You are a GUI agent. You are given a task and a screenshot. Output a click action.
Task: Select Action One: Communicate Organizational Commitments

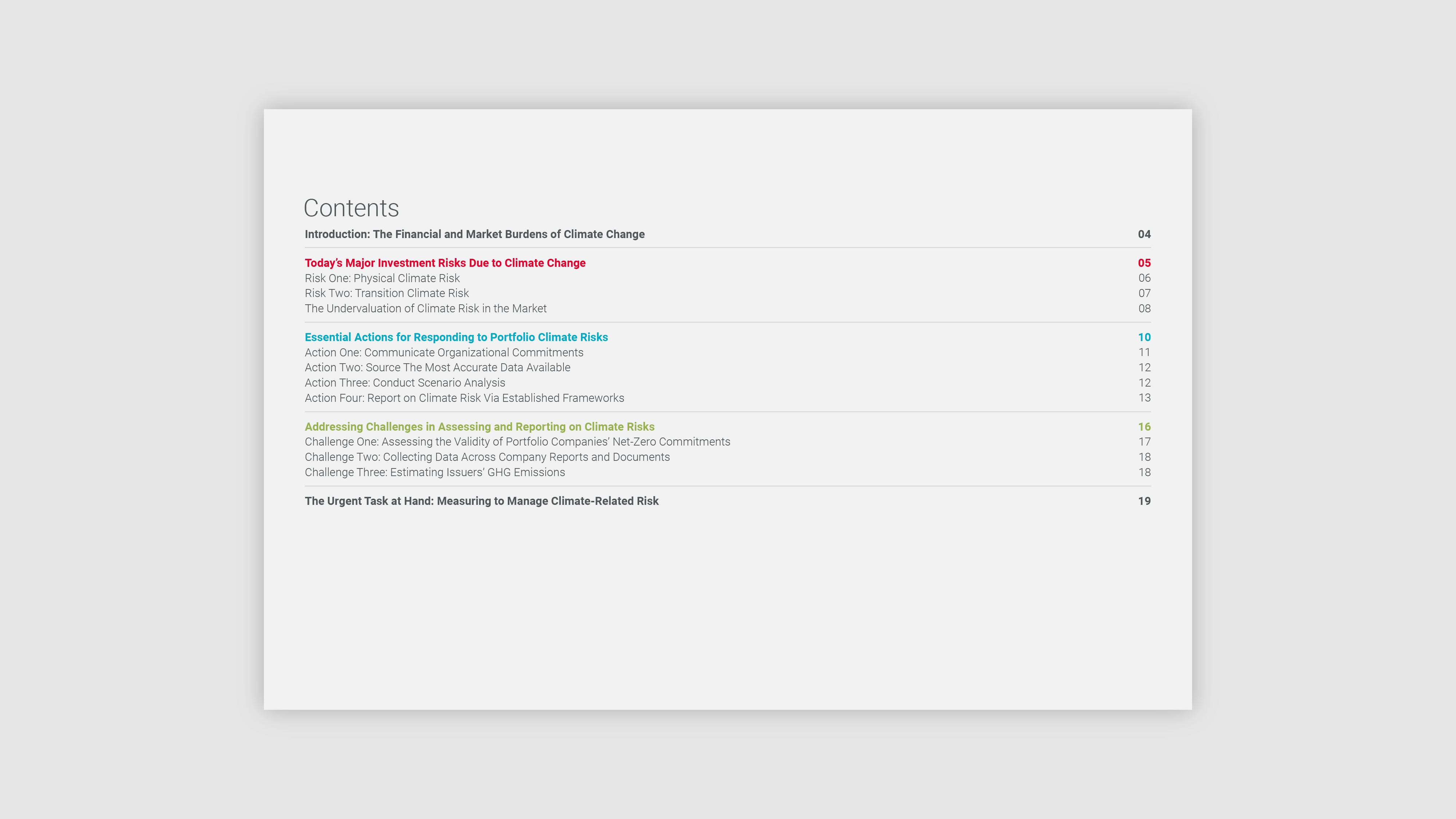click(x=444, y=353)
